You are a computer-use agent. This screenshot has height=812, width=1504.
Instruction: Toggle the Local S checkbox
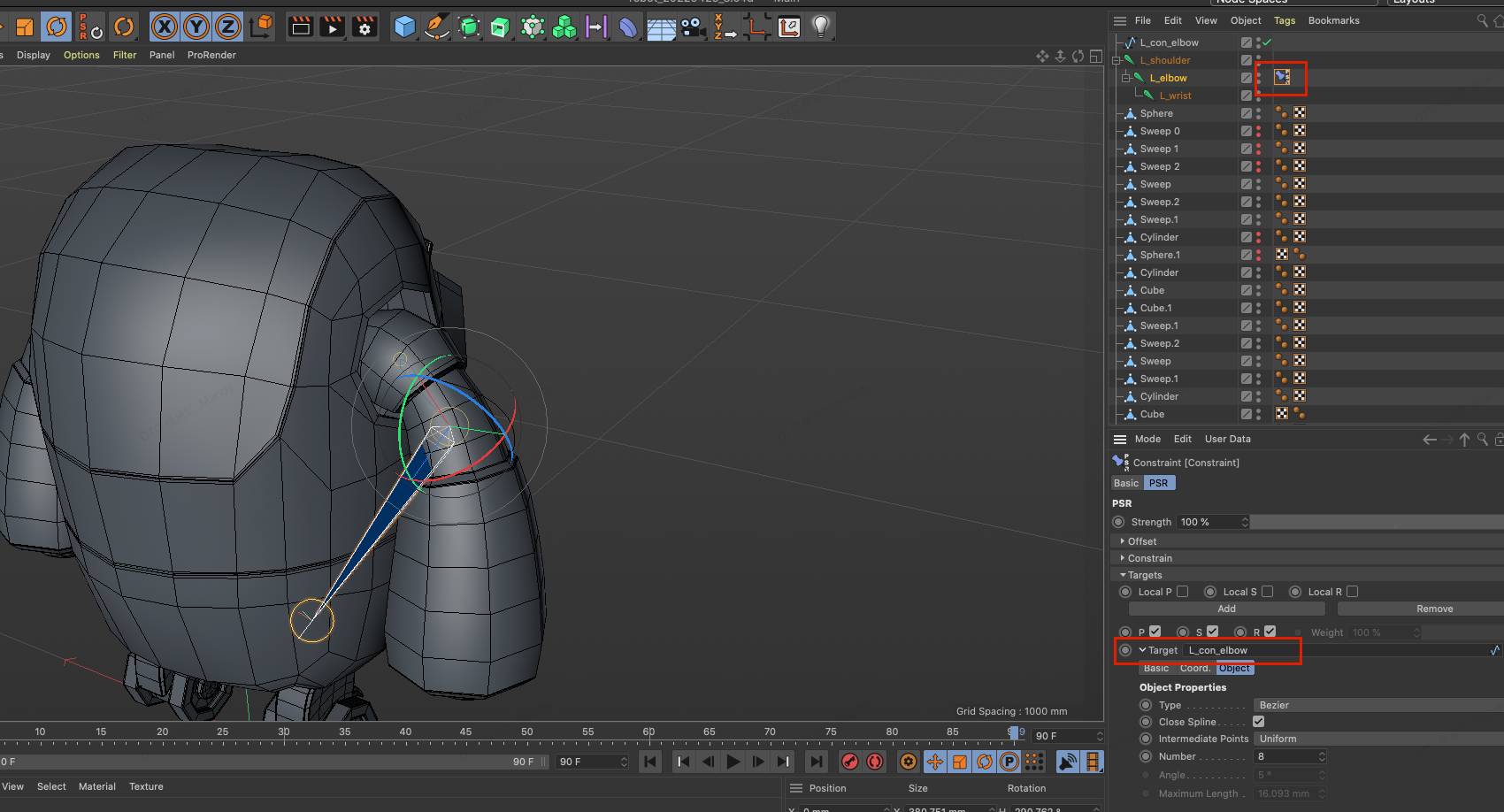(x=1268, y=592)
